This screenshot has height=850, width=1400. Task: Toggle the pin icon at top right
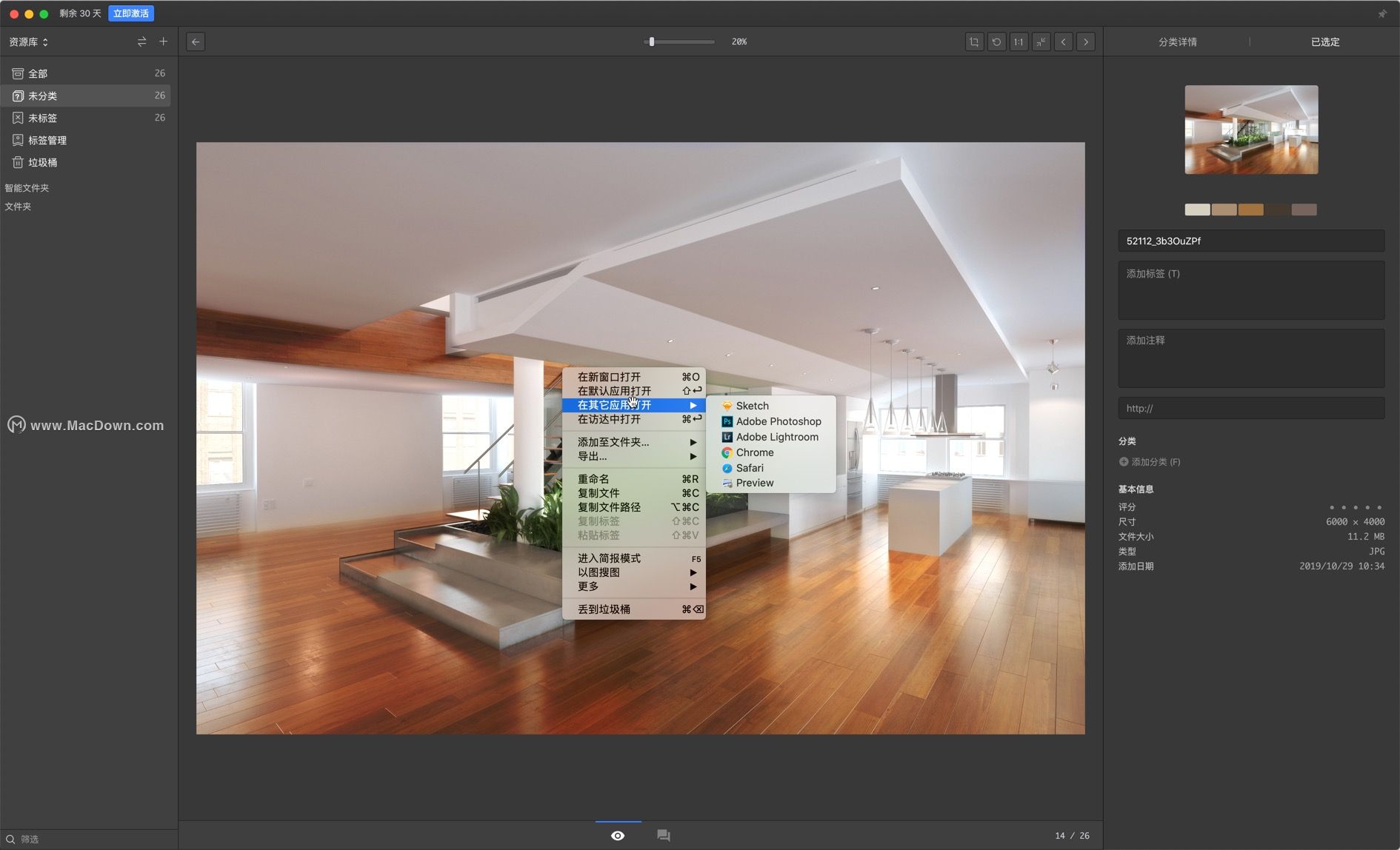pyautogui.click(x=1381, y=14)
